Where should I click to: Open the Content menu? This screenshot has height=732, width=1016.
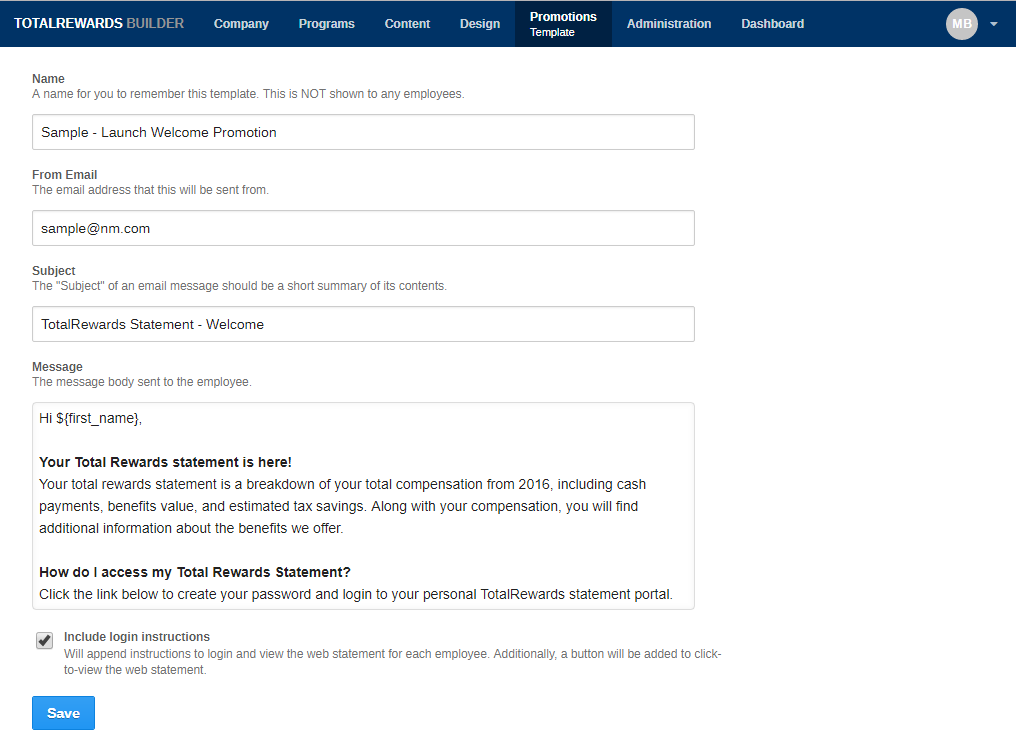[407, 24]
